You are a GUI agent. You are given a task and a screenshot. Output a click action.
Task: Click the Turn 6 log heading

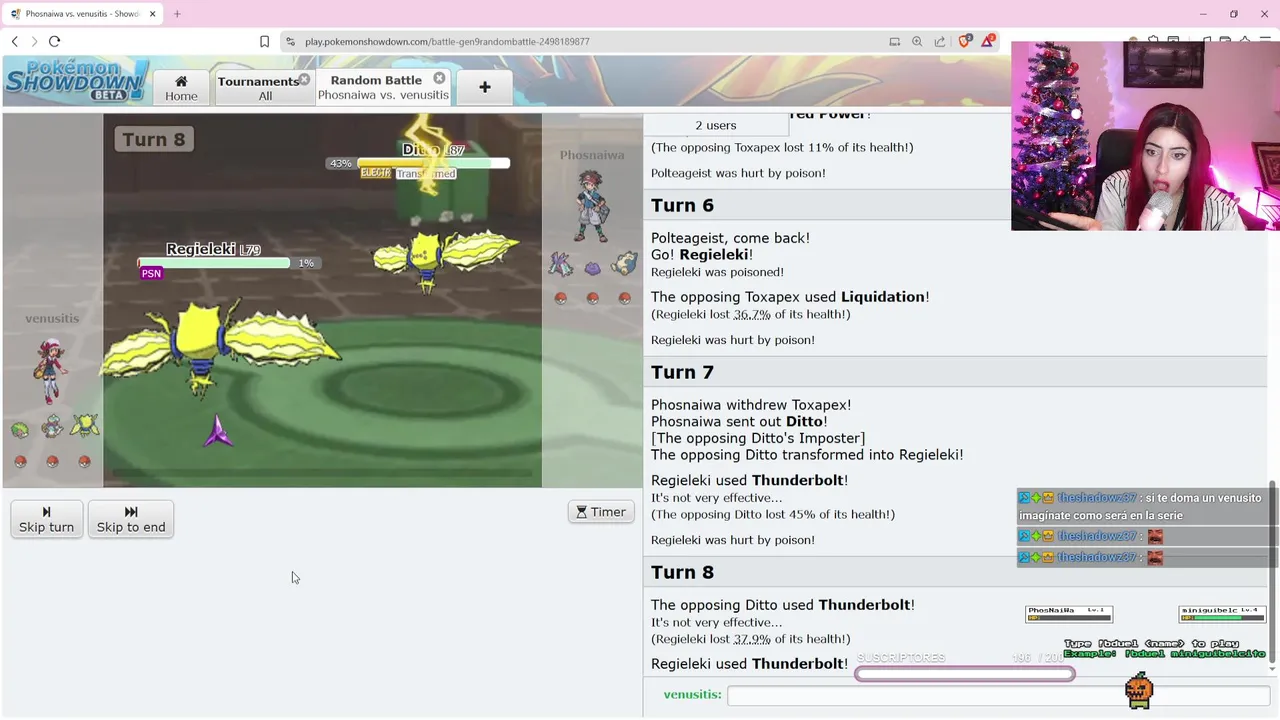point(682,205)
